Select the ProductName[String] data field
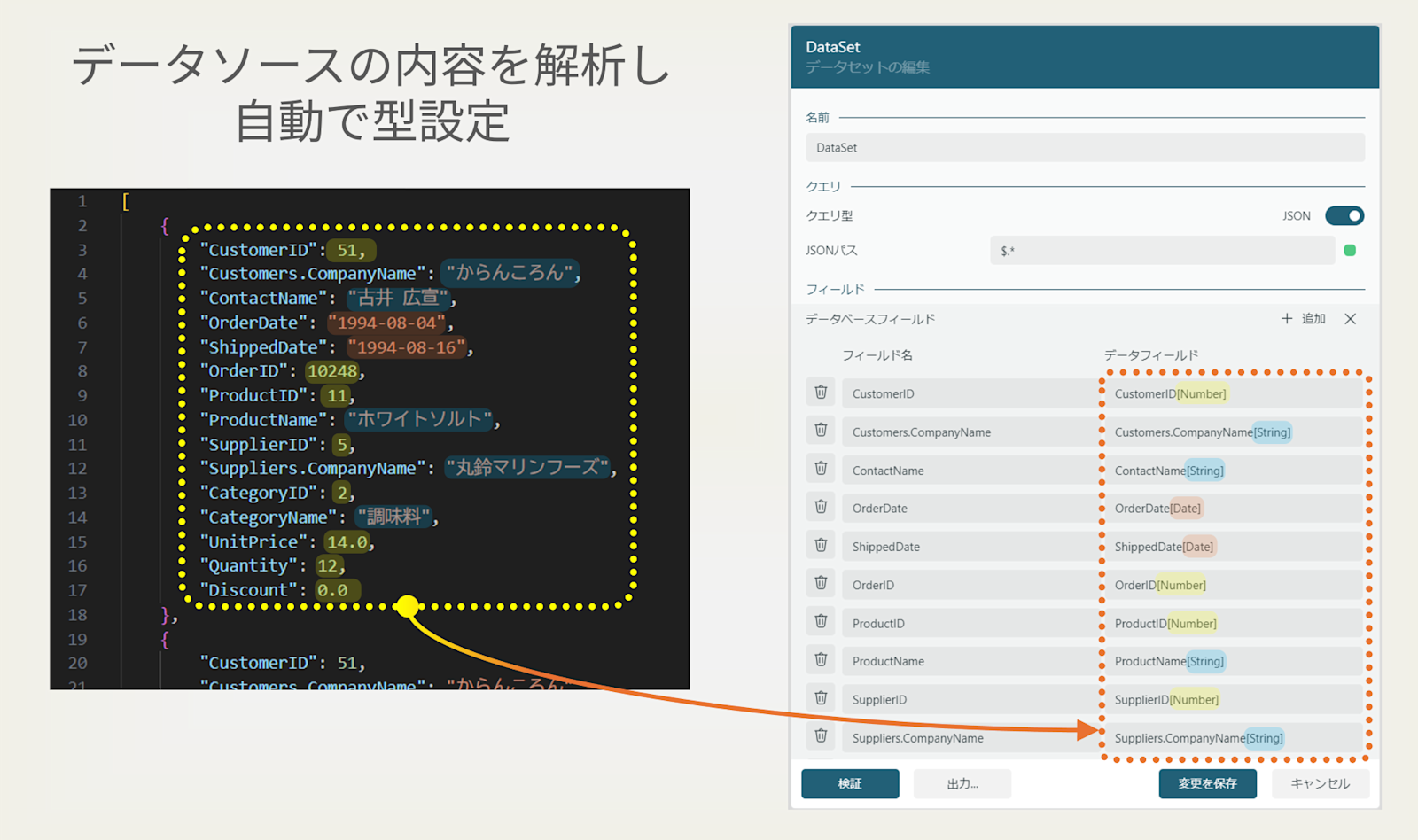This screenshot has width=1418, height=840. [x=1234, y=661]
